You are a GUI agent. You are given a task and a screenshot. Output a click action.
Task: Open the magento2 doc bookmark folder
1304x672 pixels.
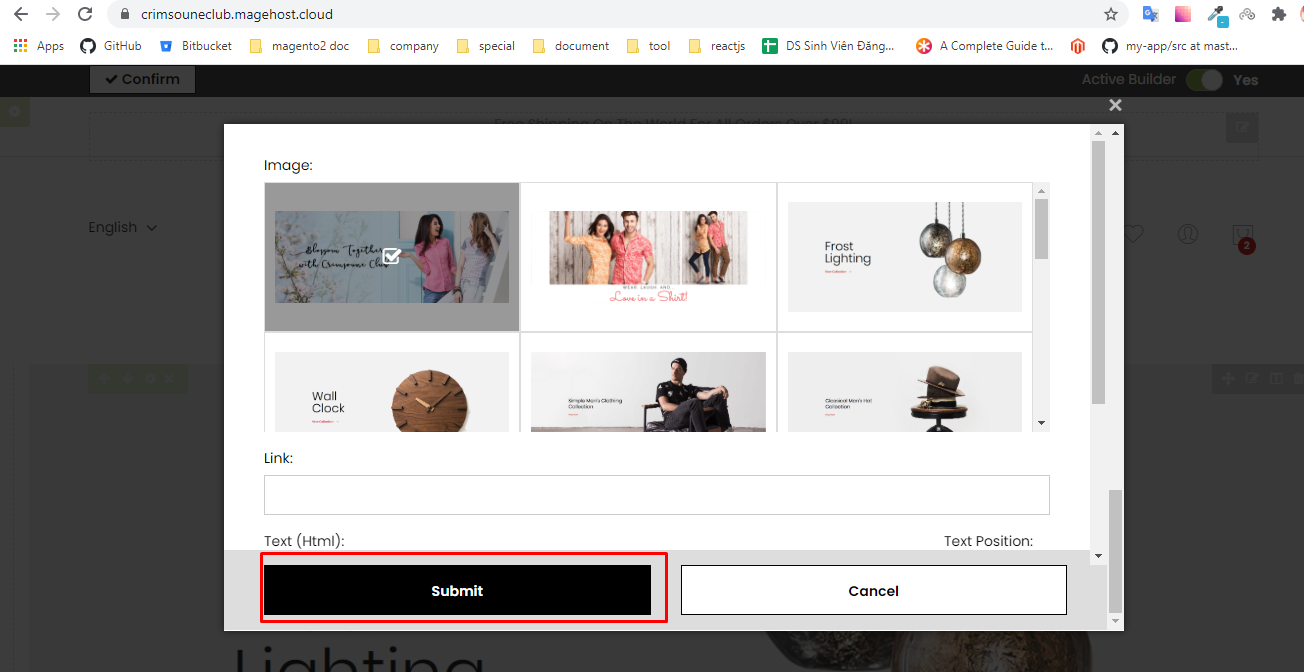pyautogui.click(x=299, y=46)
